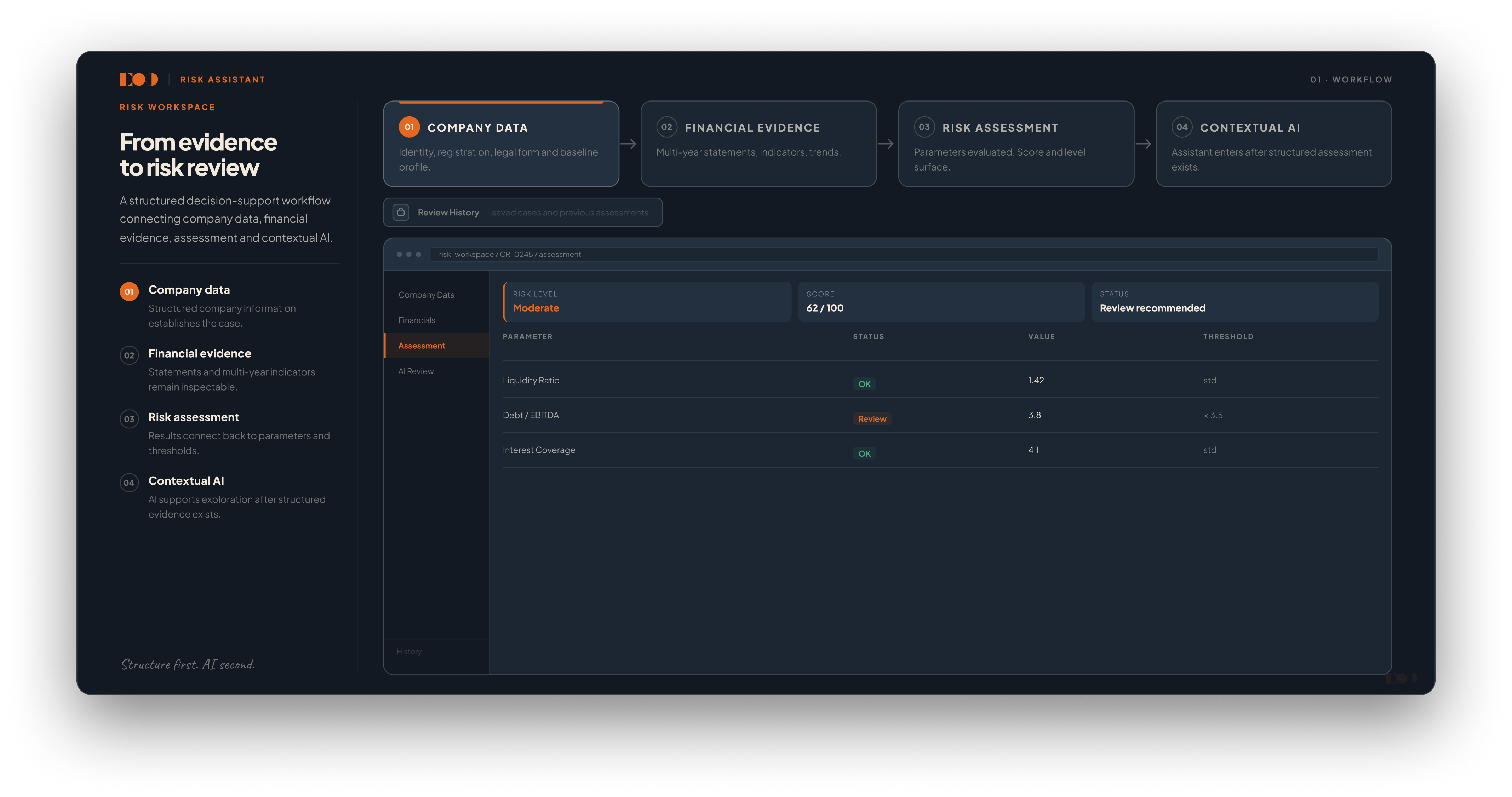Click the threshold < 3.5 cell
The height and width of the screenshot is (797, 1512).
1213,415
